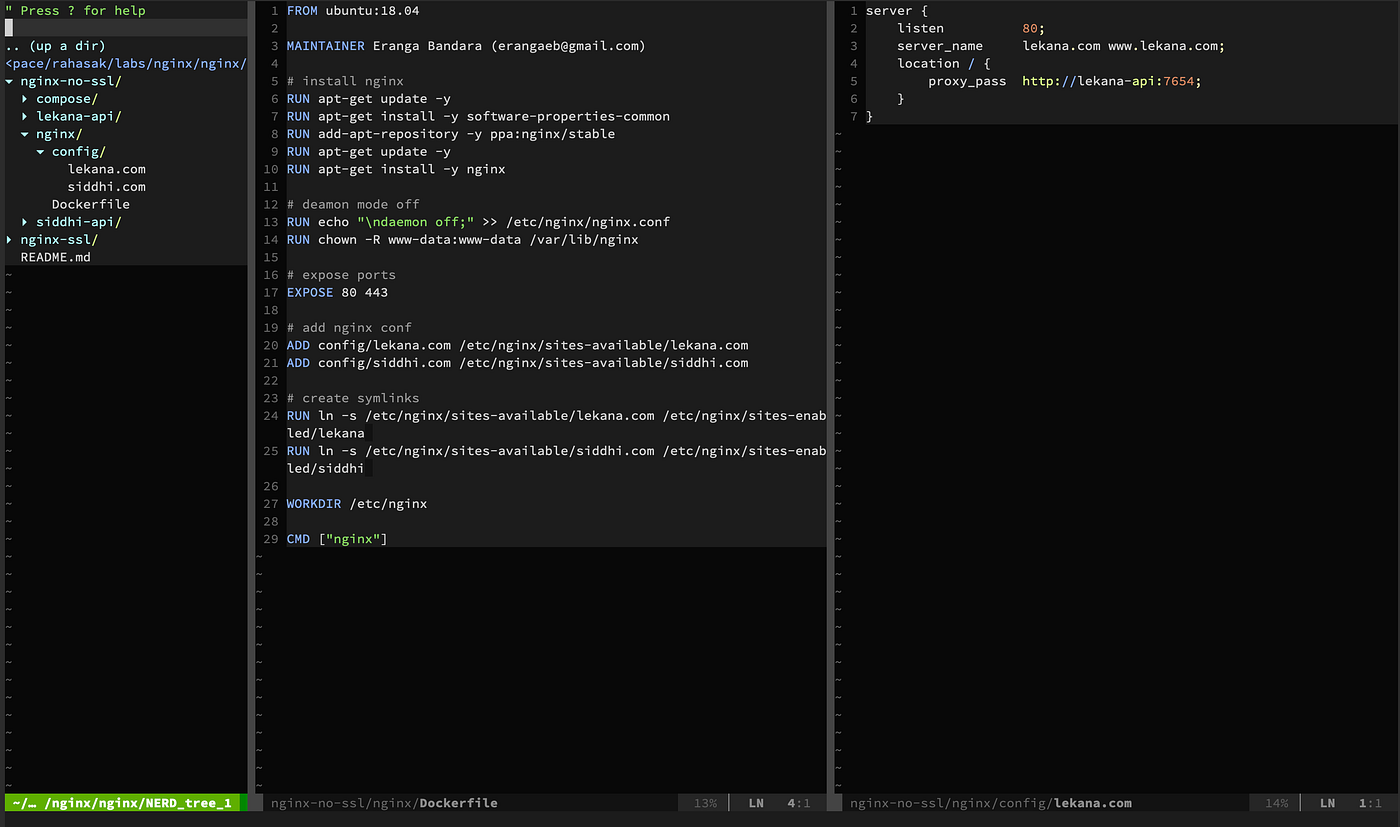1400x827 pixels.
Task: Select Dockerfile in the NERDTree
Action: coord(91,204)
